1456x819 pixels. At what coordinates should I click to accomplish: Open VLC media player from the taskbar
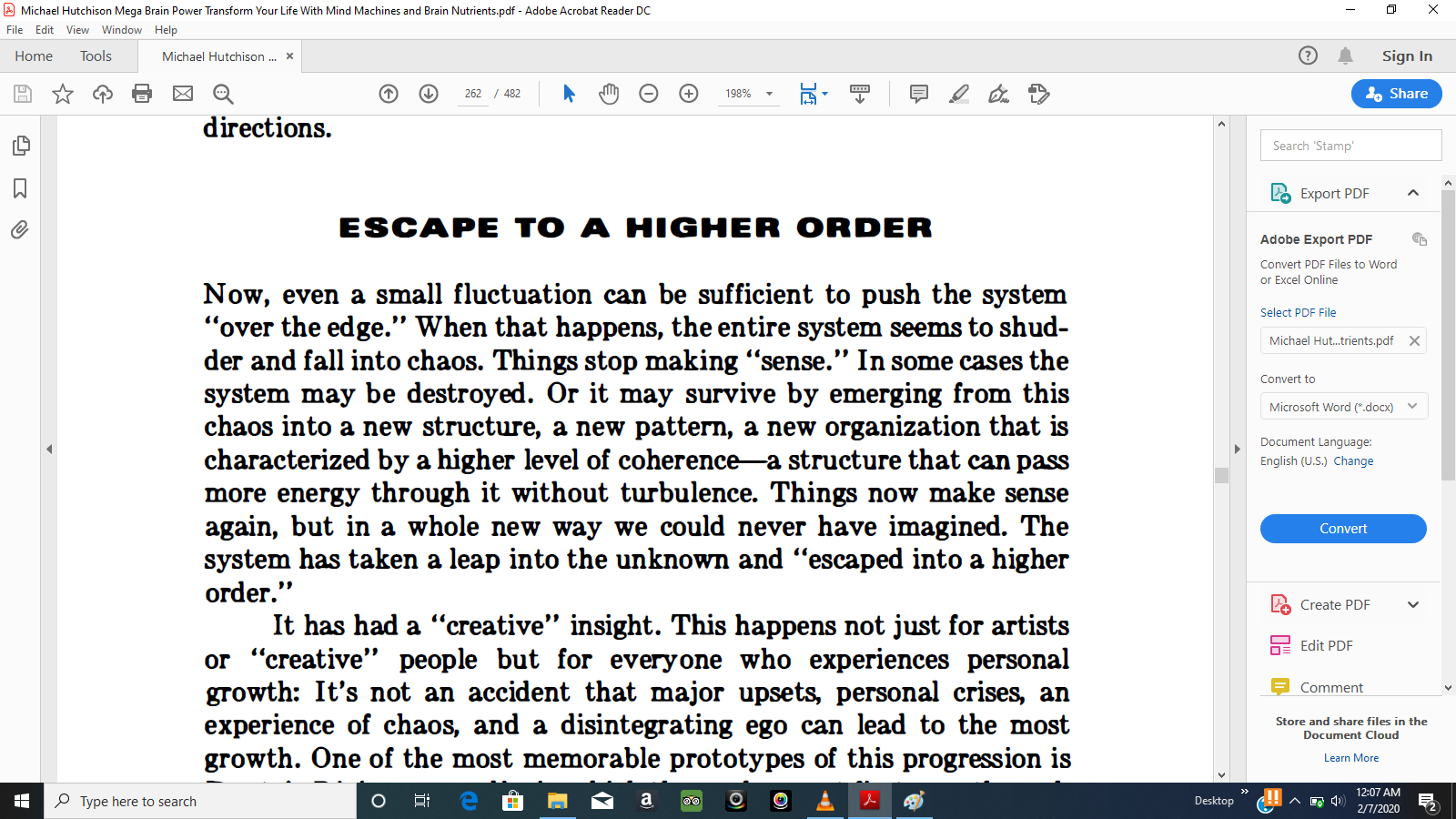tap(825, 801)
